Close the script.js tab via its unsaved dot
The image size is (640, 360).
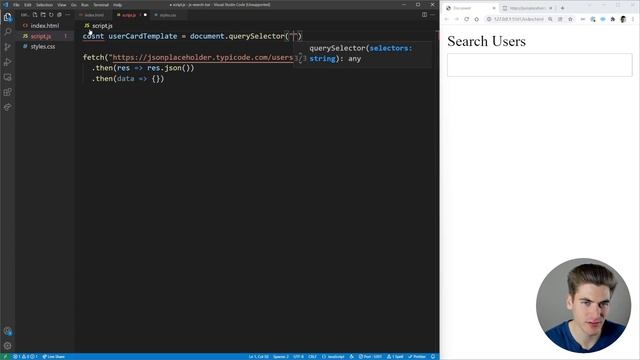pos(145,15)
